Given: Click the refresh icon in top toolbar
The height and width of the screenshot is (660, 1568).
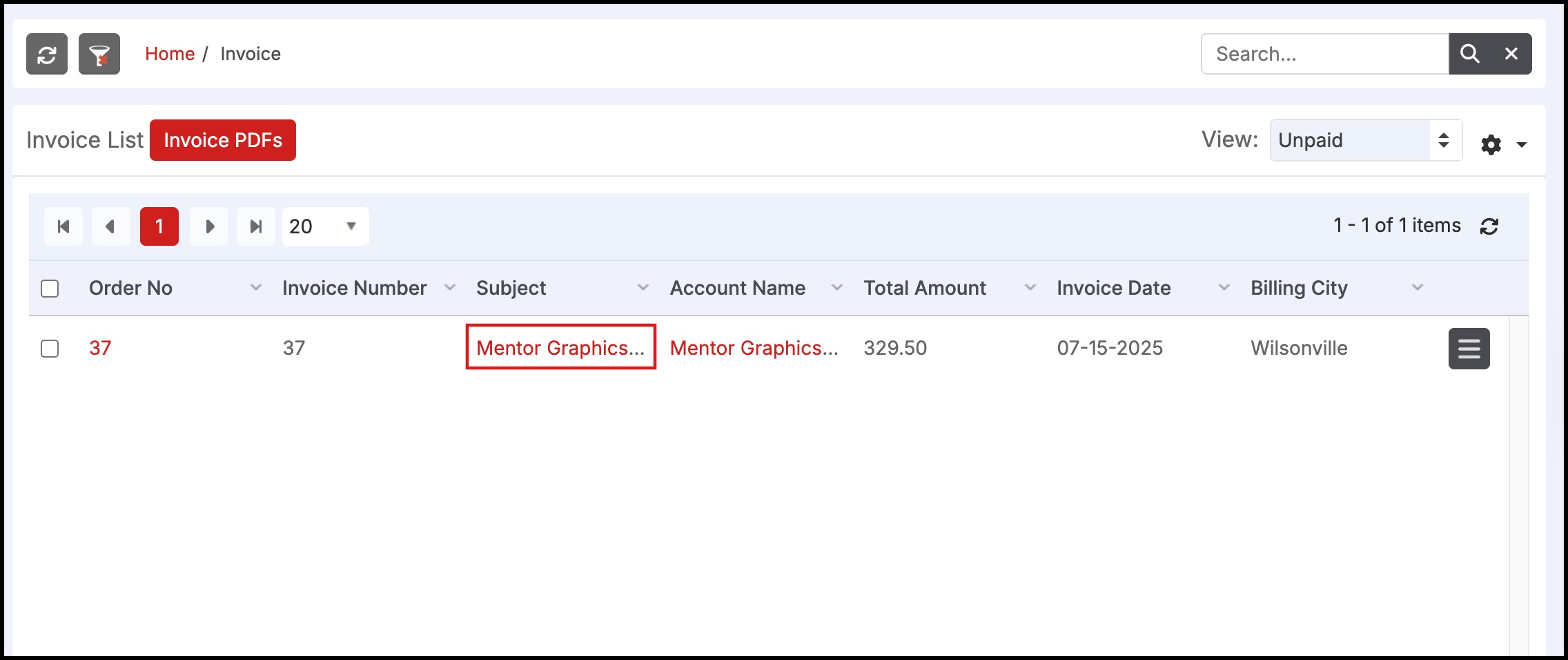Looking at the screenshot, I should (47, 54).
